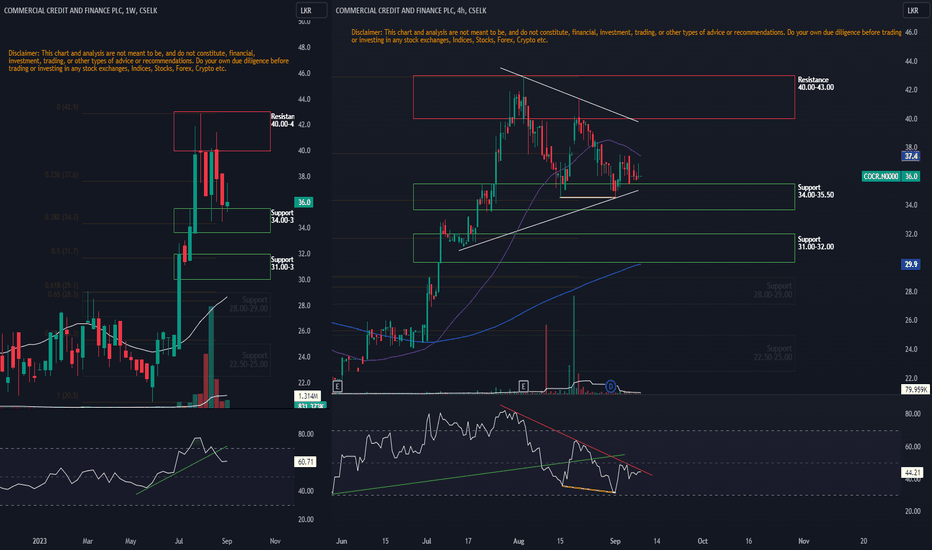This screenshot has width=932, height=550.
Task: Click the 37.4 moving average price tag
Action: coord(911,156)
